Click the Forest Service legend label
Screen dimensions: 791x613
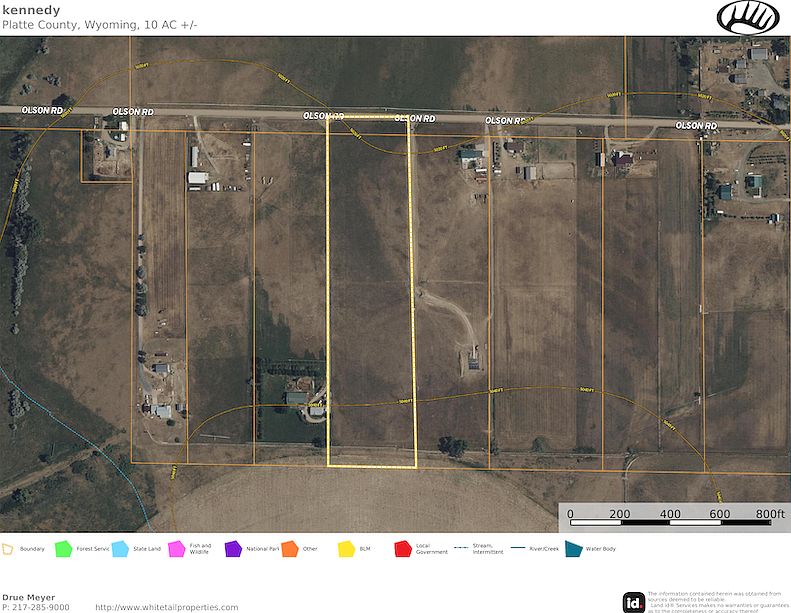point(93,548)
